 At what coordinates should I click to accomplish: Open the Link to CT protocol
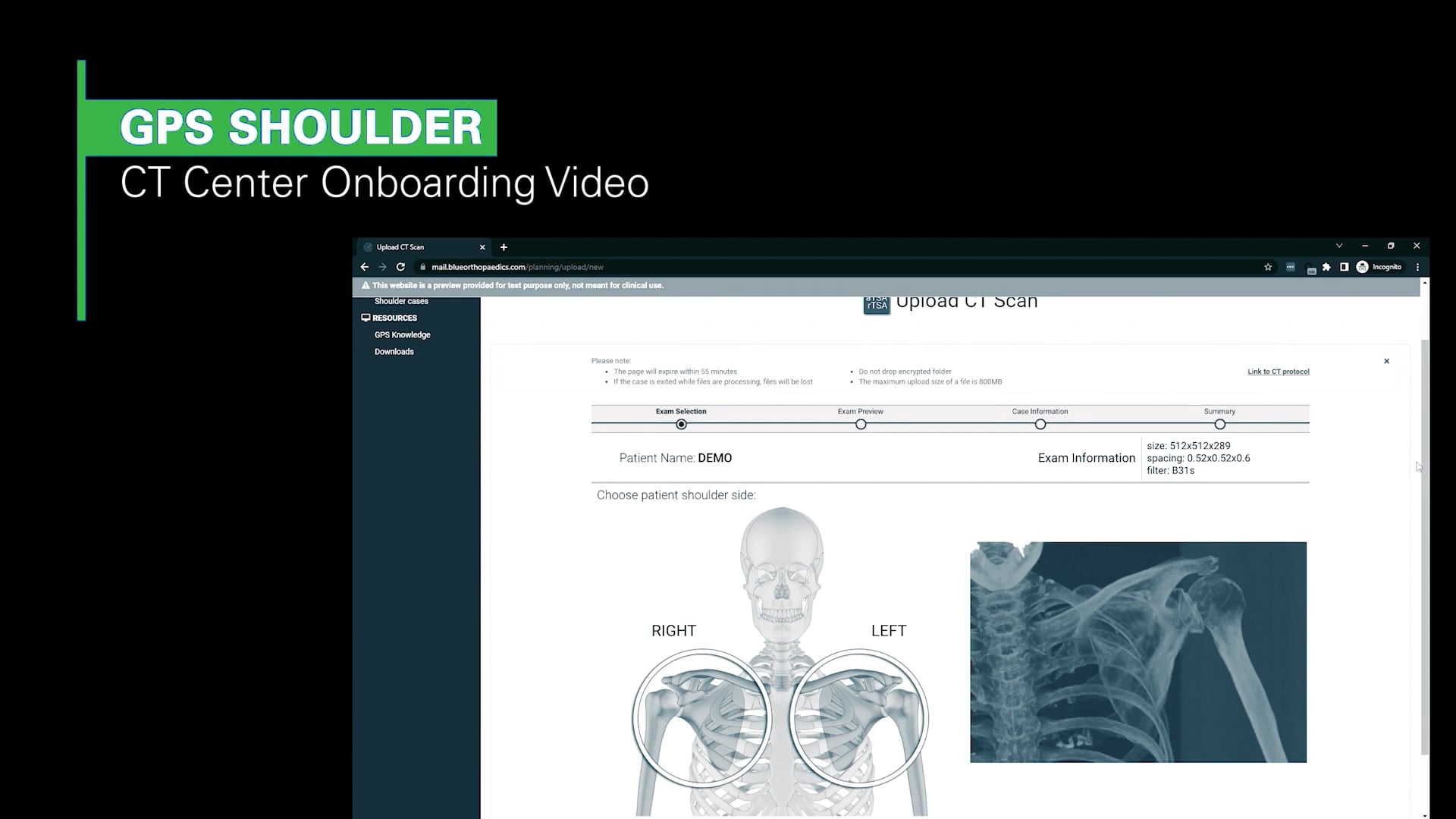pos(1278,372)
